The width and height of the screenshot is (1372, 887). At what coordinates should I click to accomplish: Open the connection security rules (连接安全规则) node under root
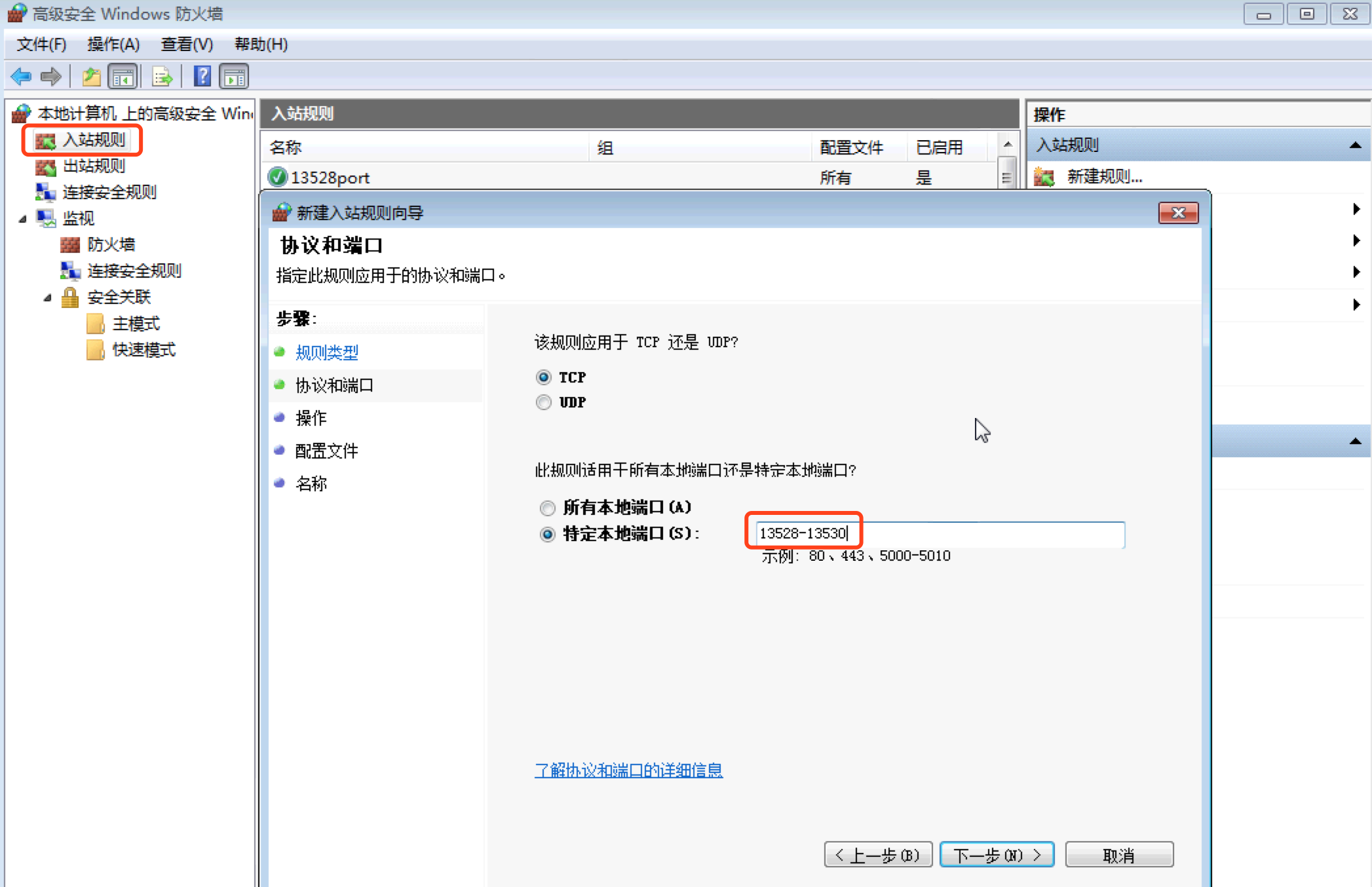pyautogui.click(x=109, y=192)
